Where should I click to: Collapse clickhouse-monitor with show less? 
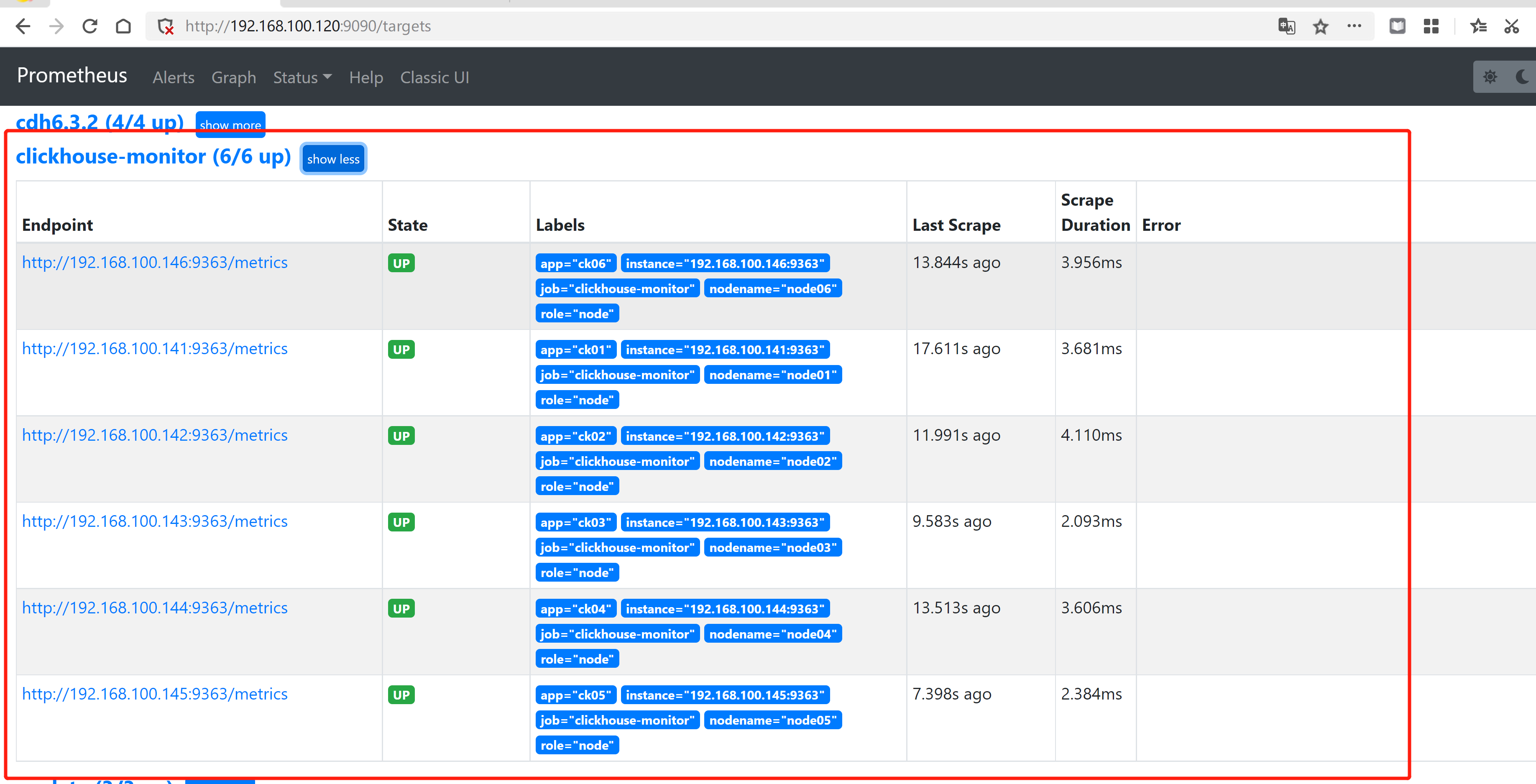pyautogui.click(x=333, y=158)
